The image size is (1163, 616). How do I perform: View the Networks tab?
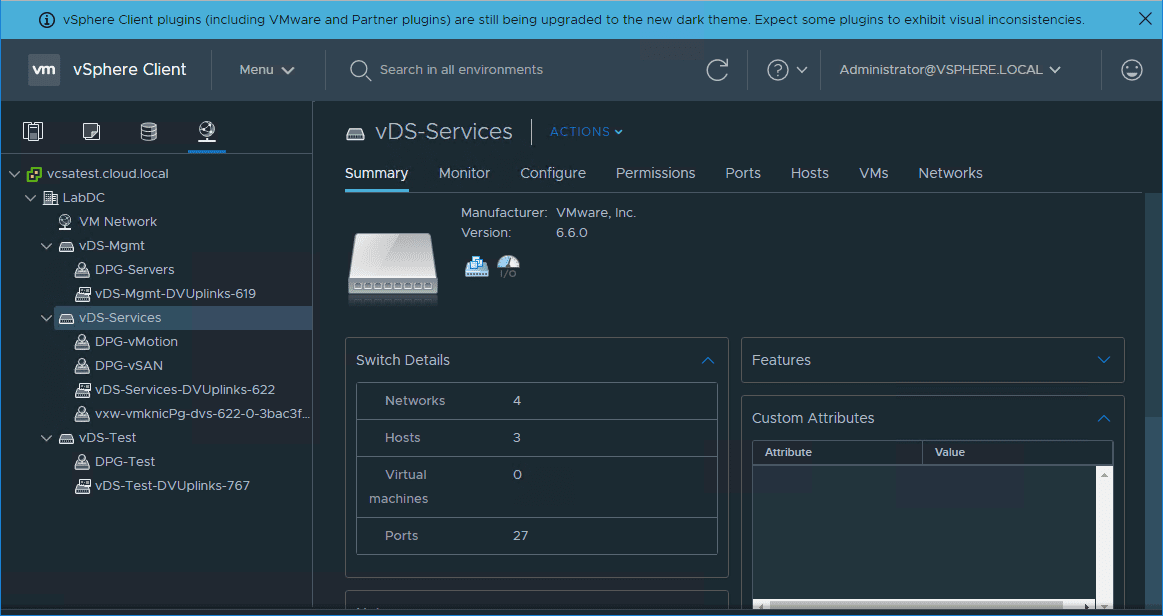951,173
